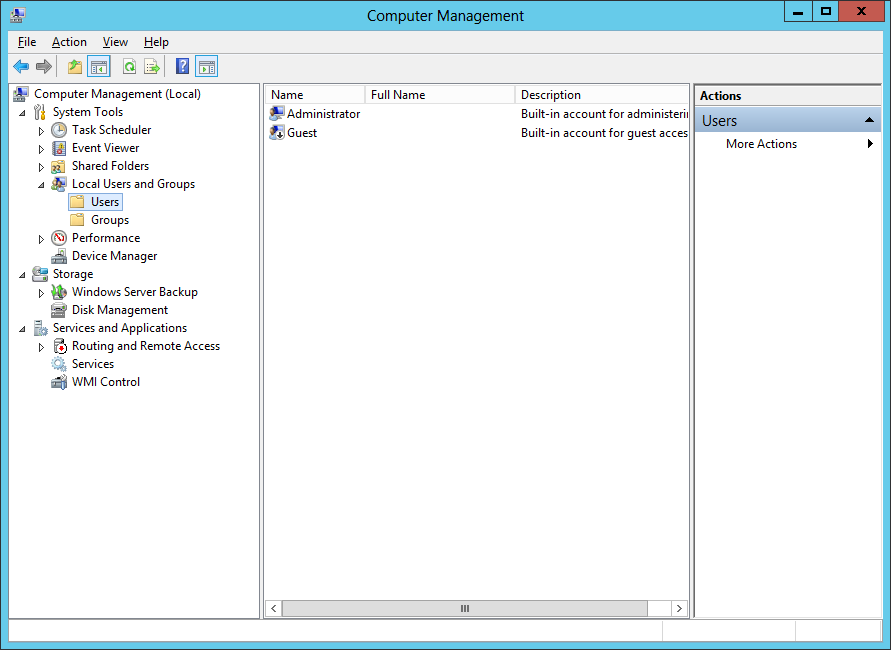891x650 pixels.
Task: Select WMI Control in the tree
Action: point(106,382)
